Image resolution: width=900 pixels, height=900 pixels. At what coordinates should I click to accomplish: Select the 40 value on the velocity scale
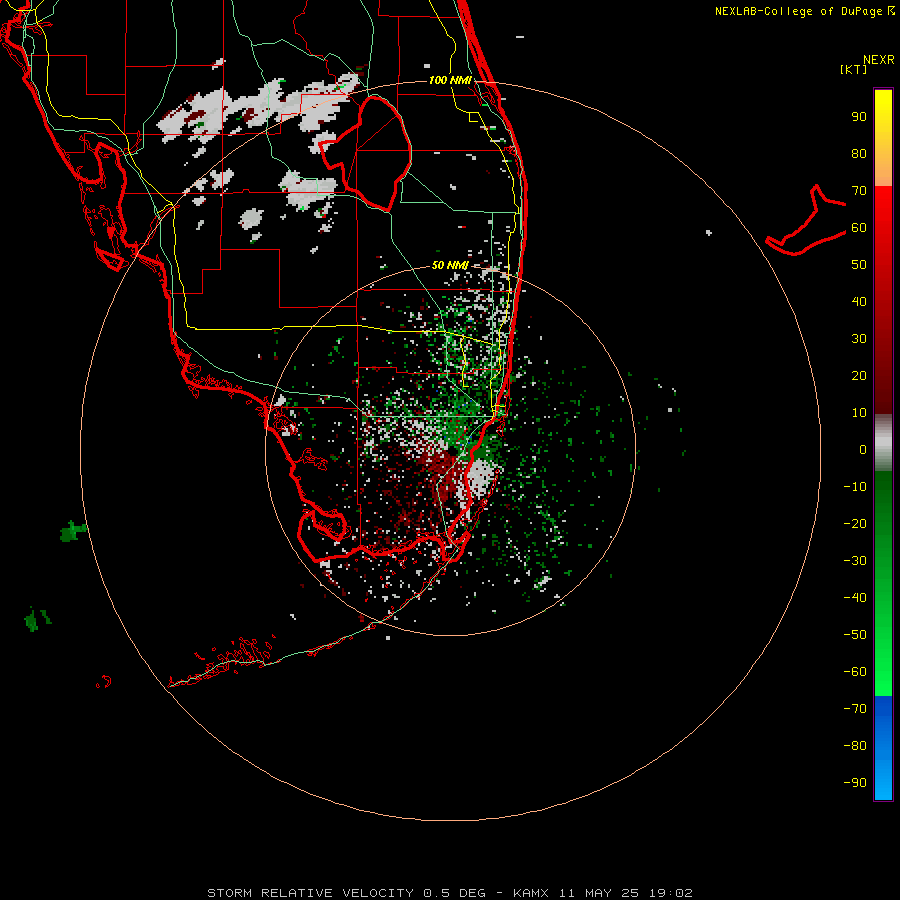(x=859, y=301)
